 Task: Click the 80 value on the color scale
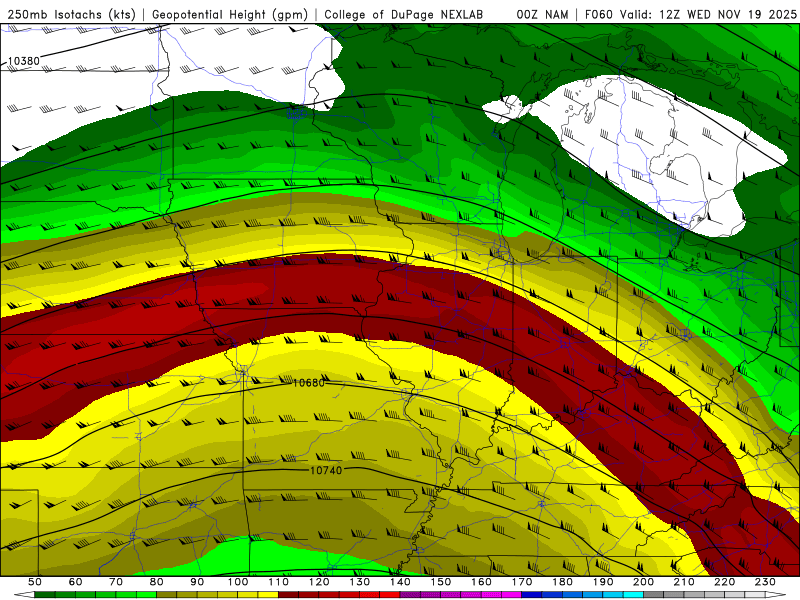(x=157, y=582)
